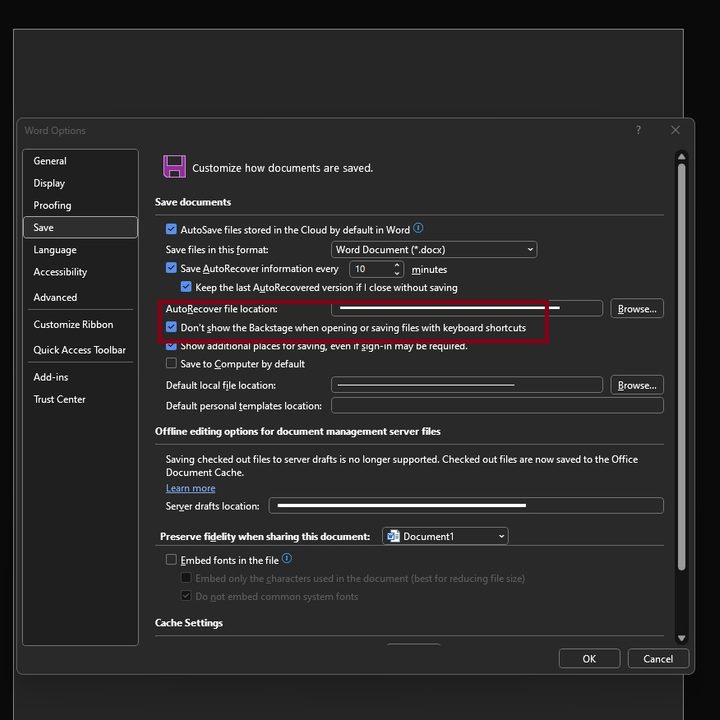Close the Word Options dialog with X
The width and height of the screenshot is (720, 720).
675,130
